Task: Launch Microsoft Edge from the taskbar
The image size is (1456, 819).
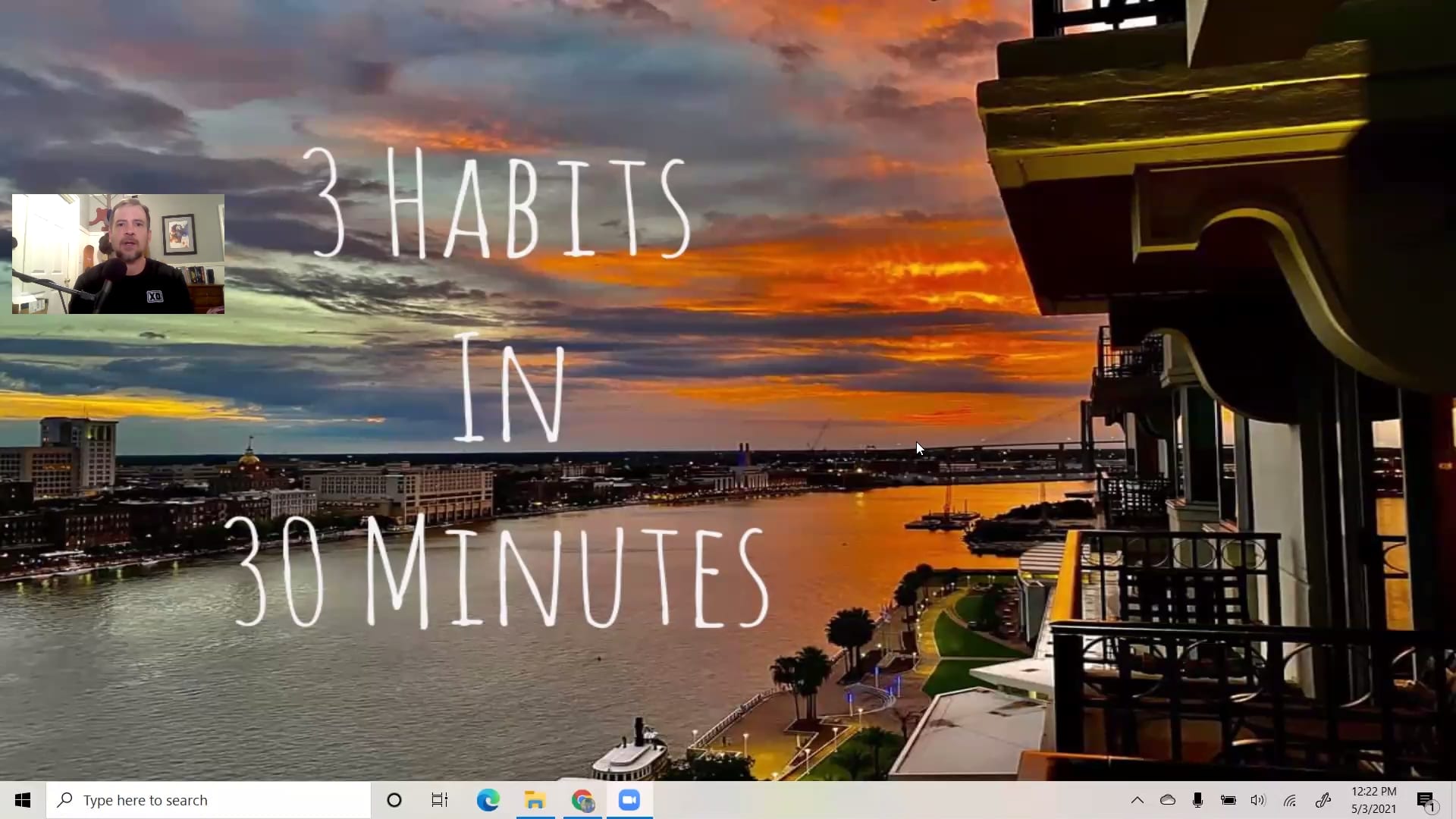Action: pyautogui.click(x=488, y=800)
